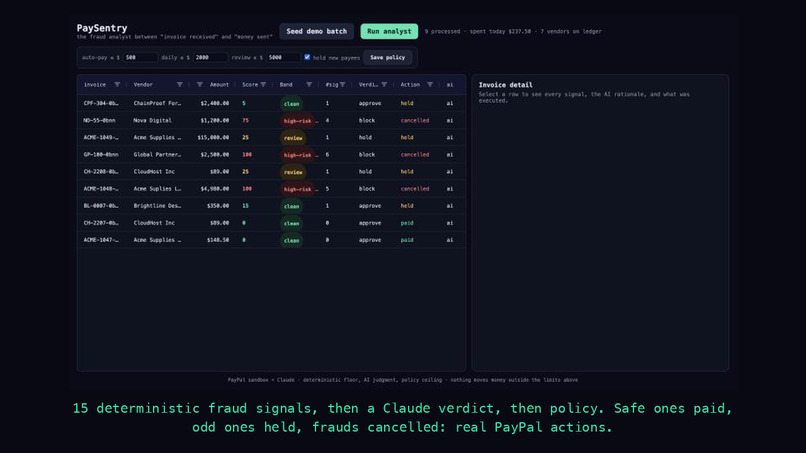Image resolution: width=806 pixels, height=453 pixels.
Task: Select the ACME-1048 invoice cell
Action: (101, 189)
